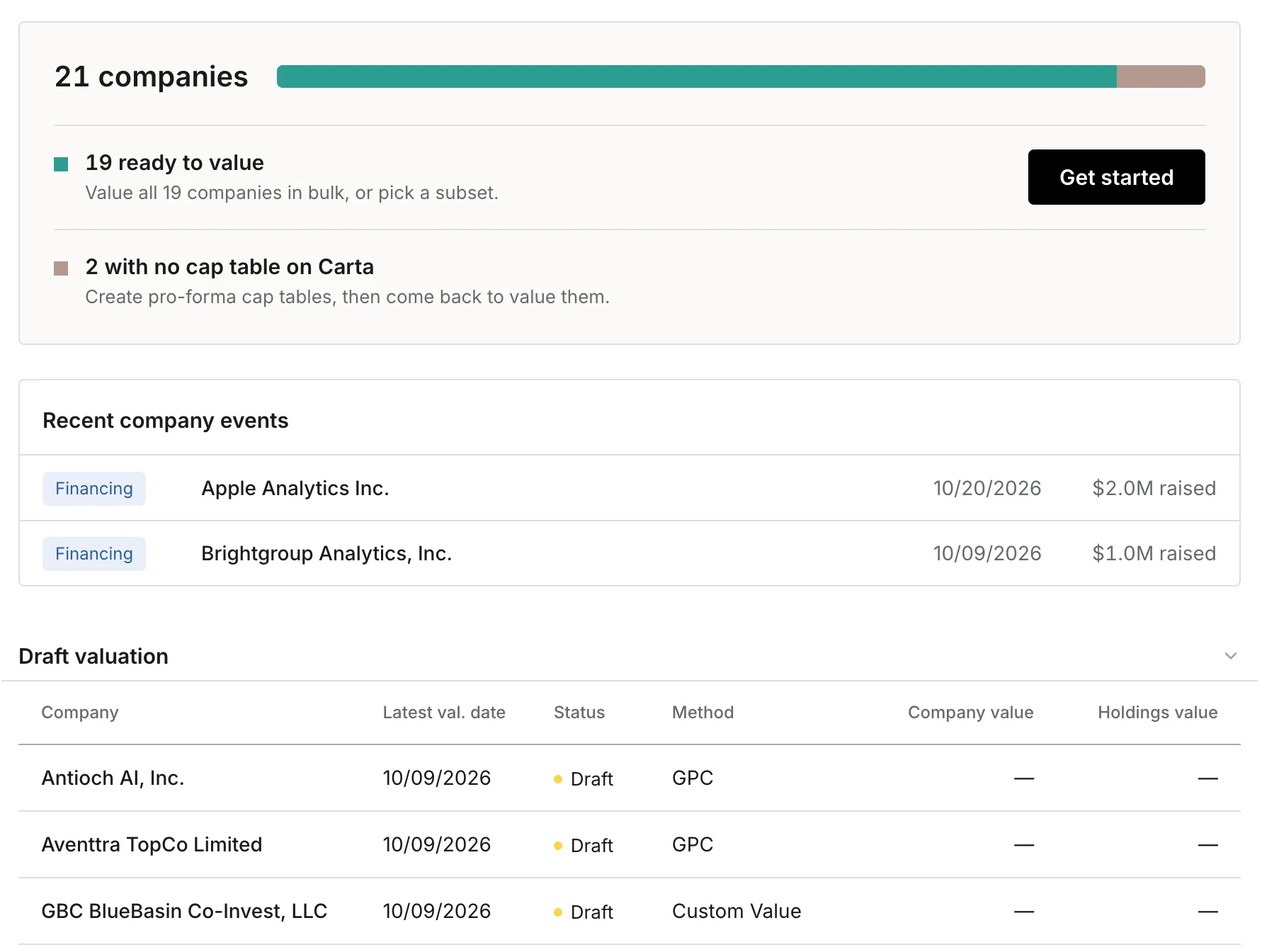The image size is (1262, 952).
Task: Open Aventtra TopCo Limited valuation row
Action: [x=630, y=844]
